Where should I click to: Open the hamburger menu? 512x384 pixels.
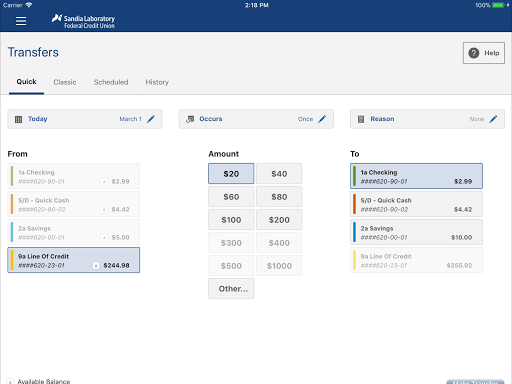point(21,21)
